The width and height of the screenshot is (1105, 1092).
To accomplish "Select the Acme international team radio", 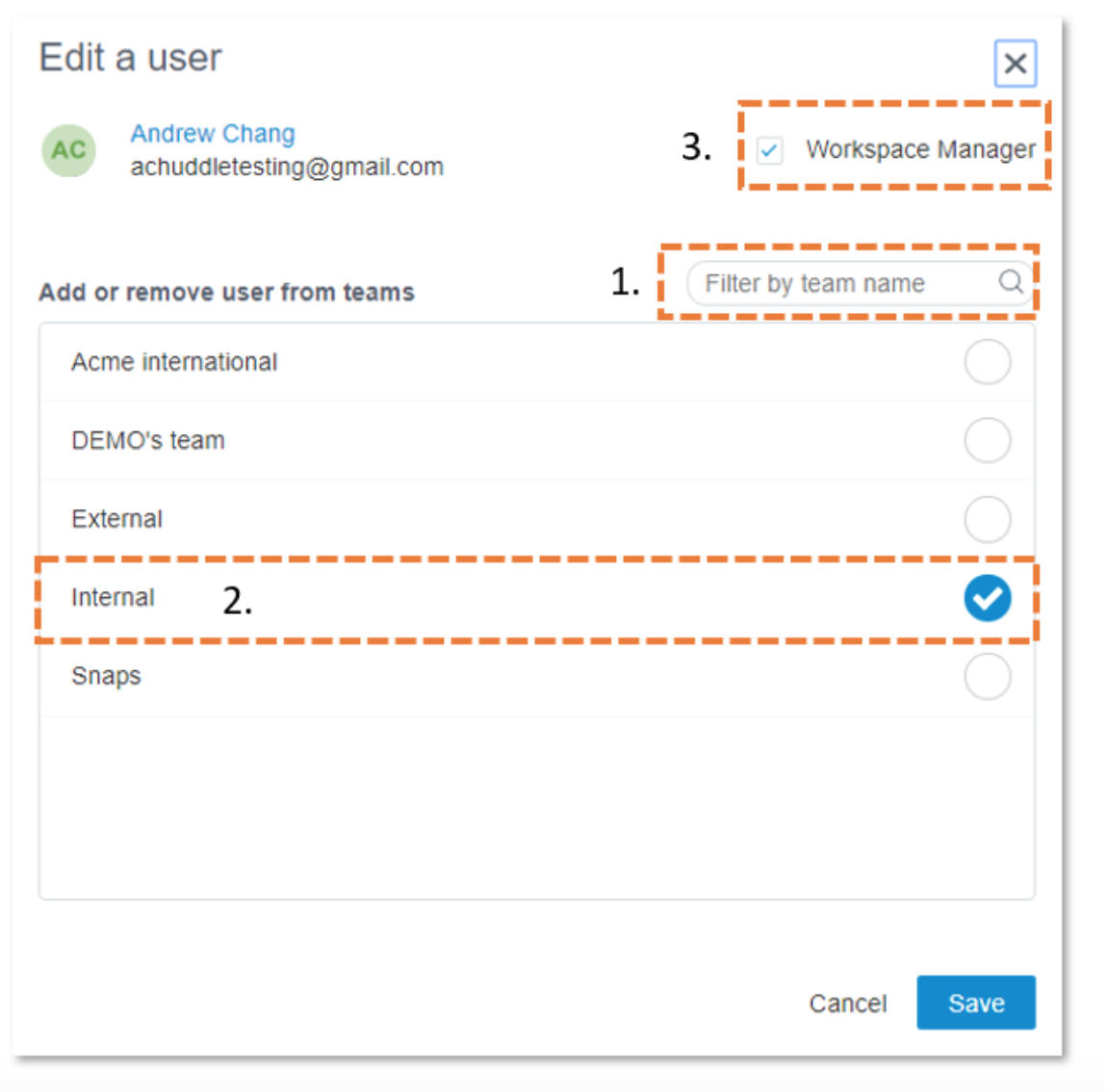I will (988, 362).
